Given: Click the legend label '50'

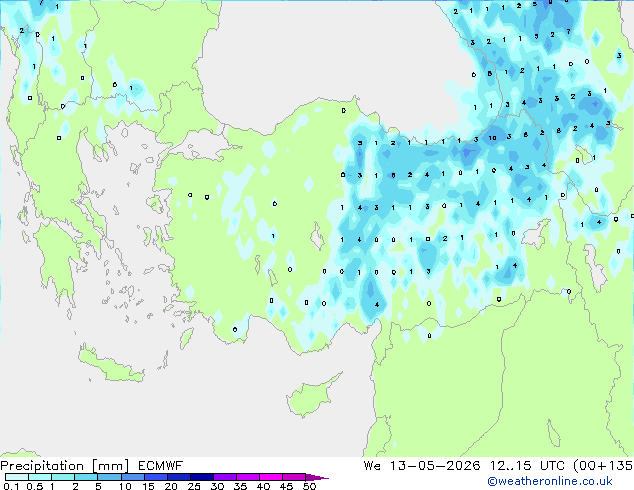Looking at the screenshot, I should (309, 486).
